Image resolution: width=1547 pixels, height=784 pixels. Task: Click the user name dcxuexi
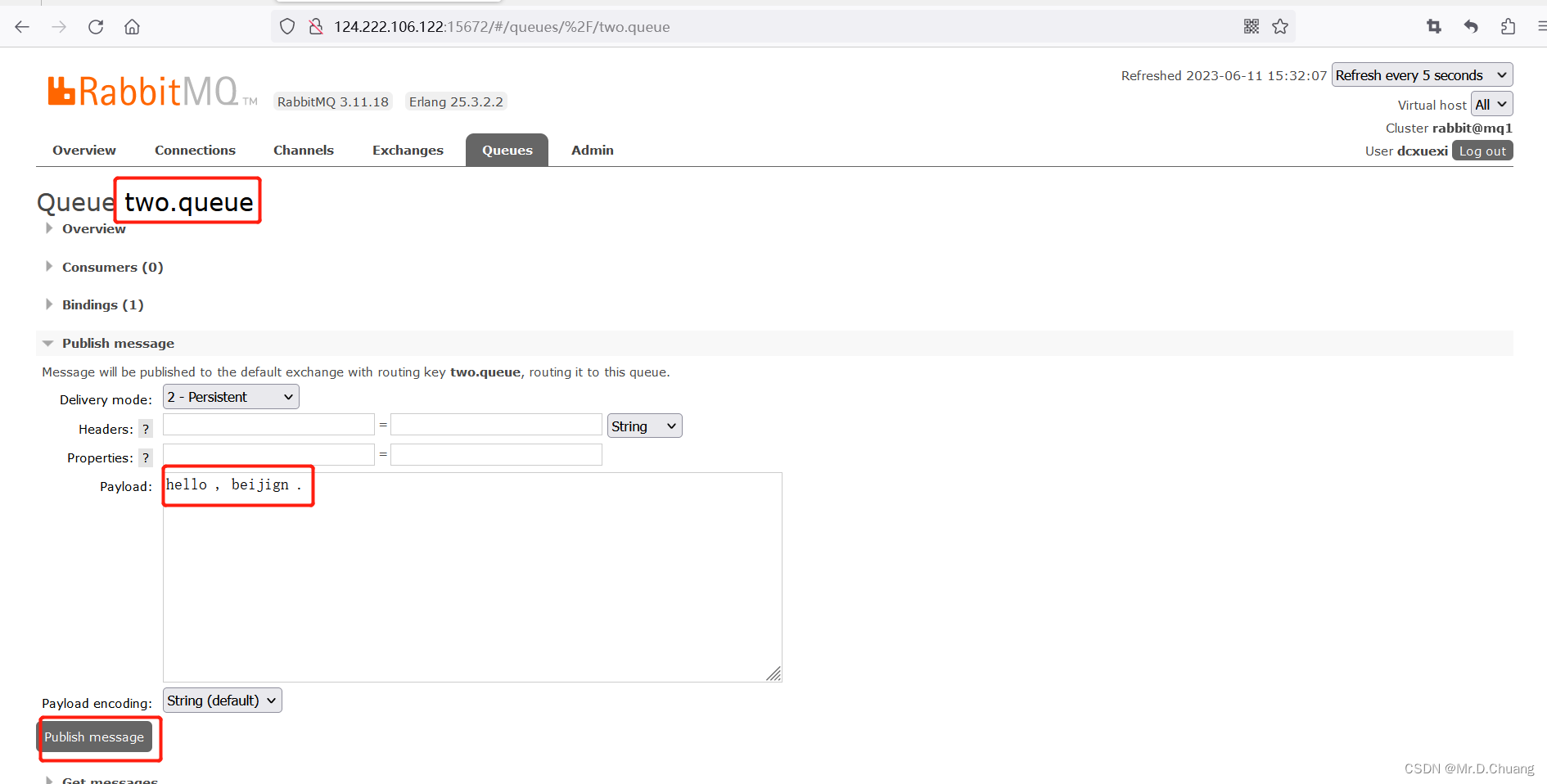point(1423,151)
